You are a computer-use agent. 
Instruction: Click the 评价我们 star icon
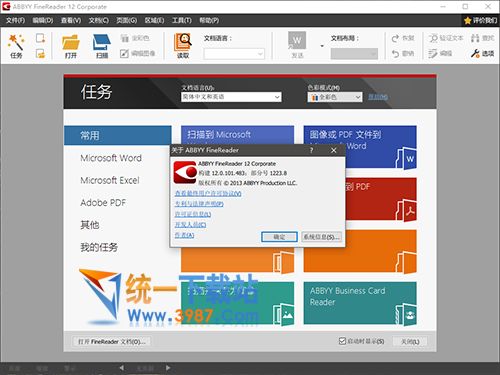pyautogui.click(x=467, y=21)
